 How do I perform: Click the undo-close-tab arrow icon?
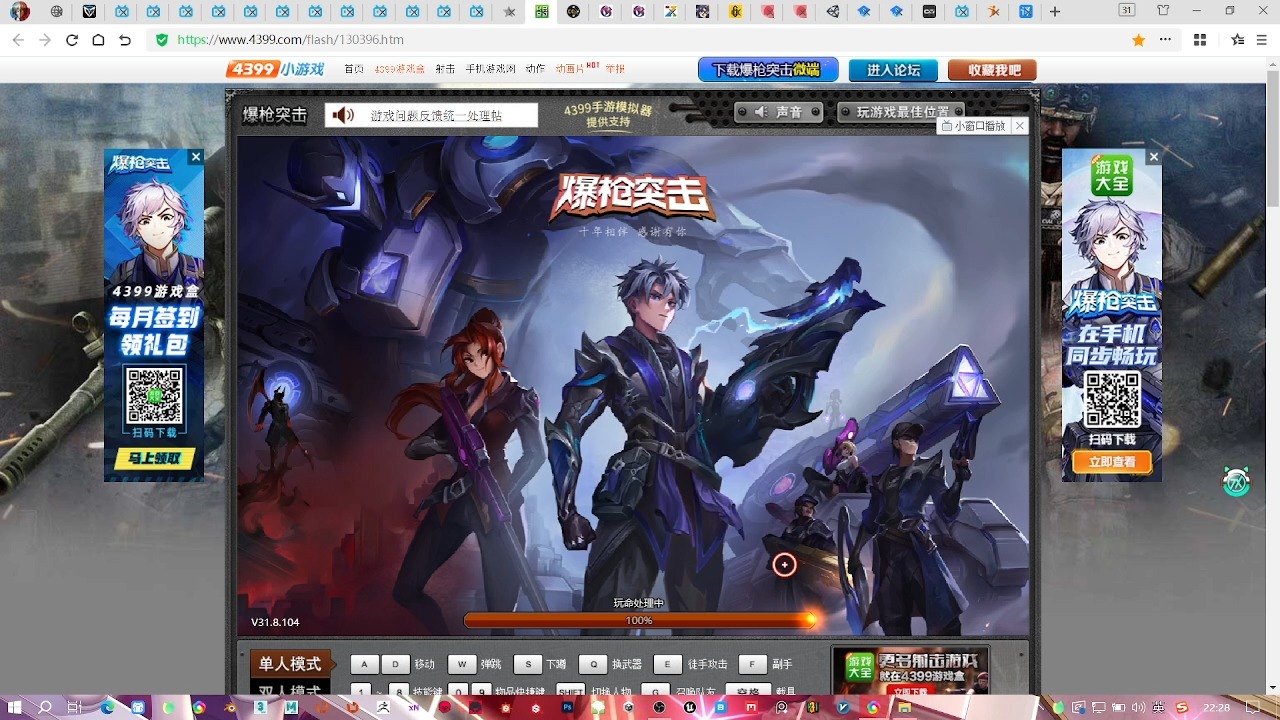click(125, 40)
